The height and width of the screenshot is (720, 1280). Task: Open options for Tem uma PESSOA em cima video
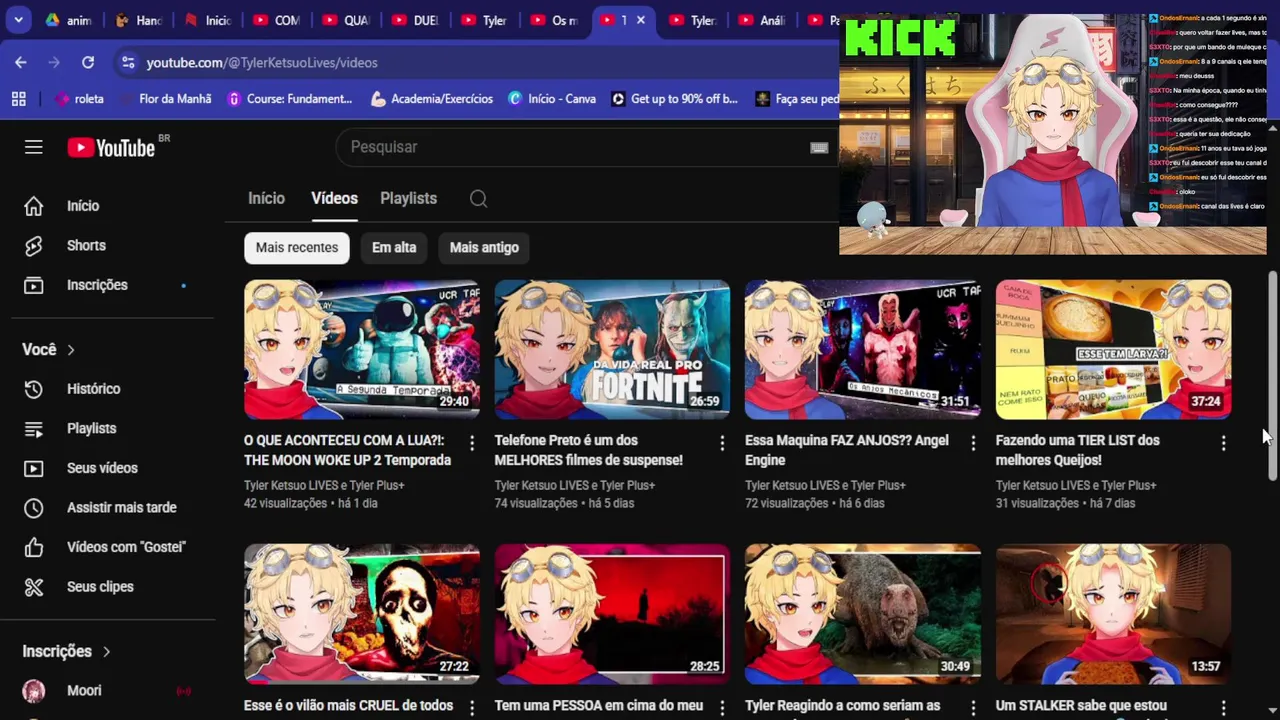(x=722, y=708)
